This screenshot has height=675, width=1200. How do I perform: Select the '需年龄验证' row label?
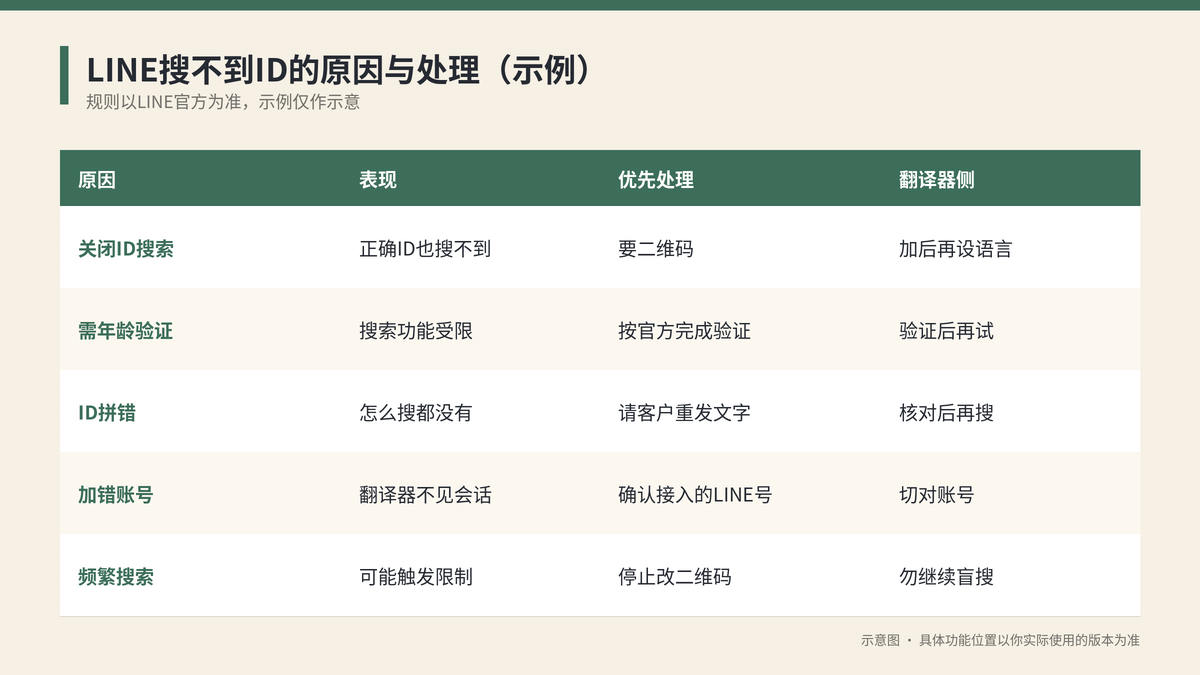(126, 331)
